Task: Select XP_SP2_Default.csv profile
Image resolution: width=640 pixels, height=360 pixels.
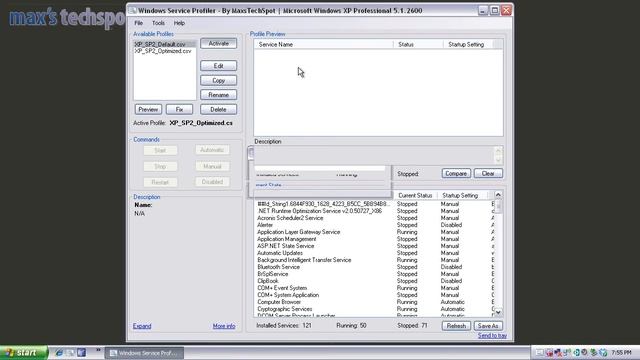Action: click(164, 44)
